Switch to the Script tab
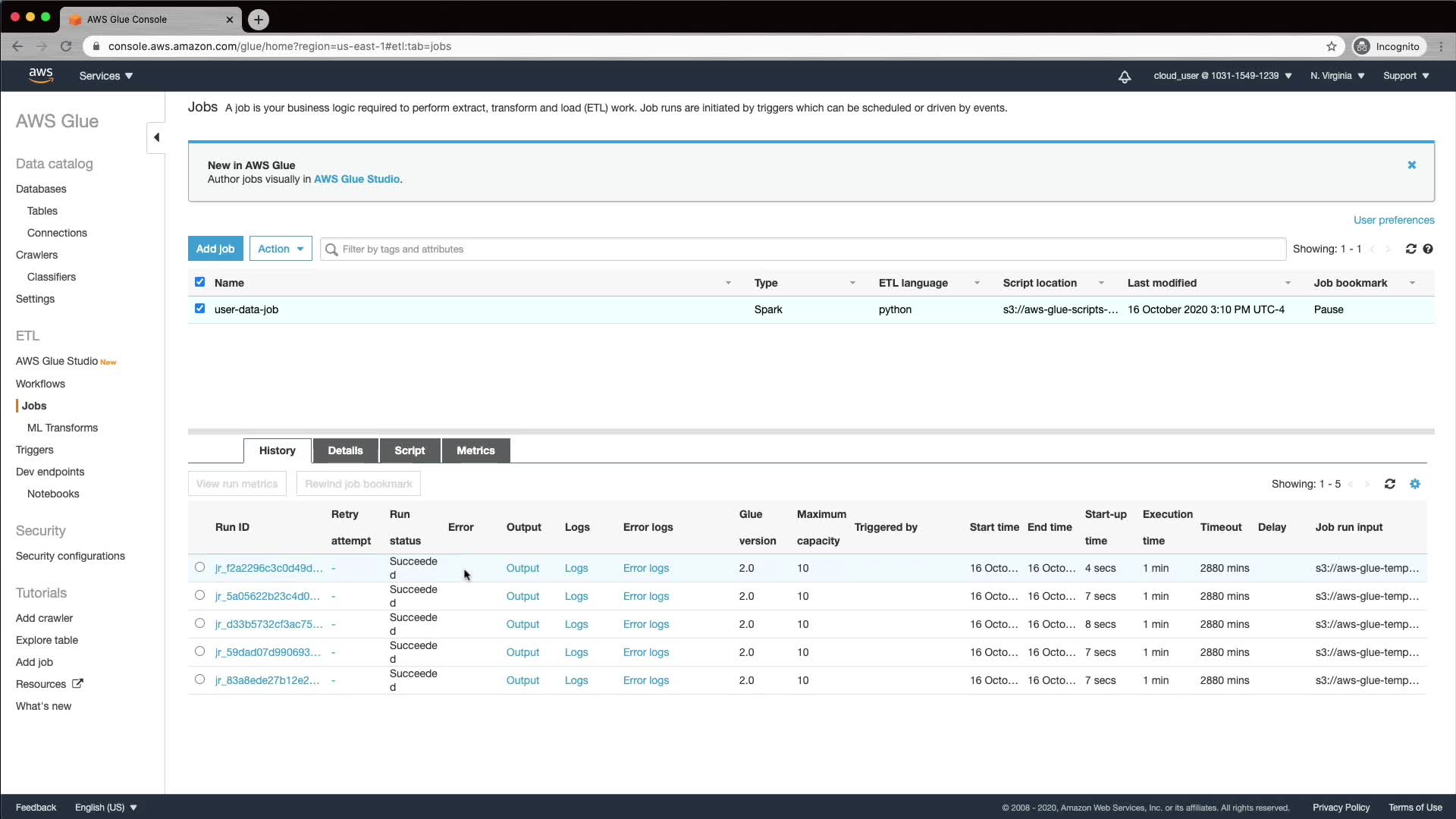This screenshot has height=819, width=1456. (x=409, y=450)
